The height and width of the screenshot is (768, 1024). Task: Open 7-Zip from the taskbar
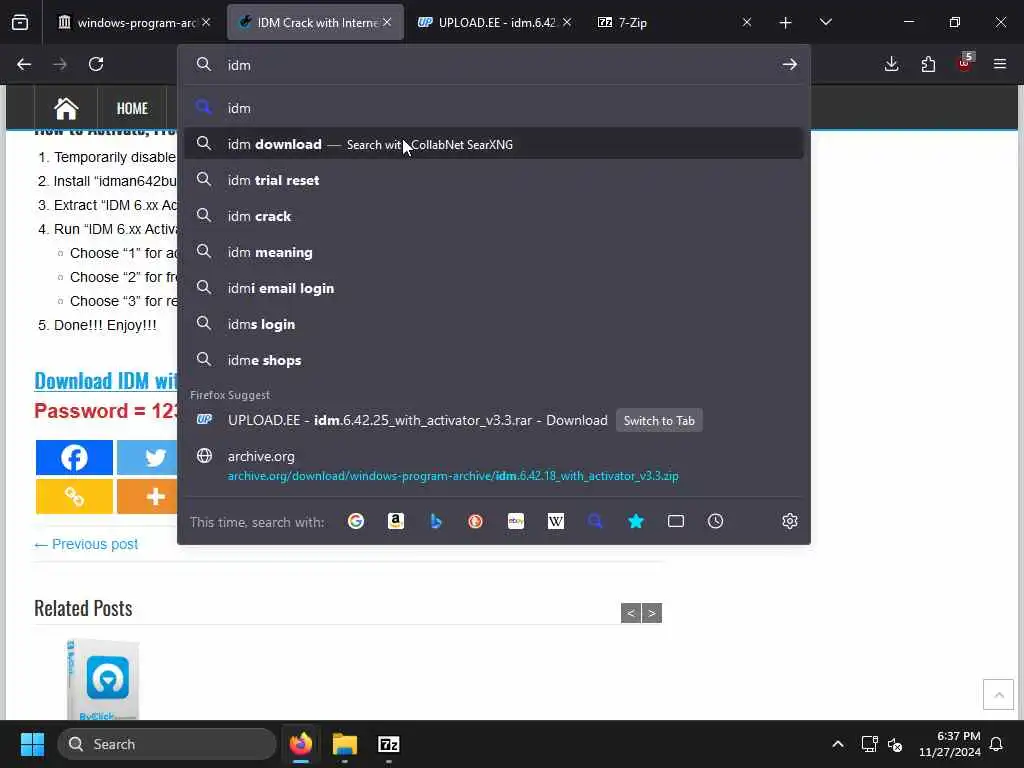coord(389,744)
